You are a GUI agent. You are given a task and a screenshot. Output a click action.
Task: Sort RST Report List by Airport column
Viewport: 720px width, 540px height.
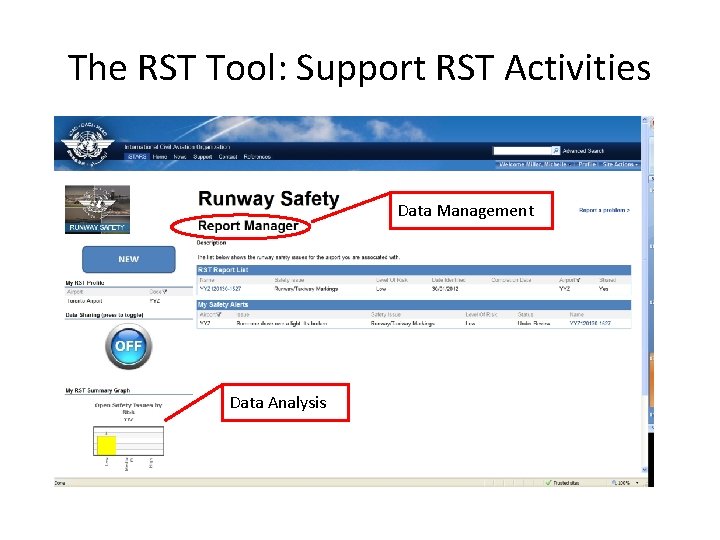point(569,280)
